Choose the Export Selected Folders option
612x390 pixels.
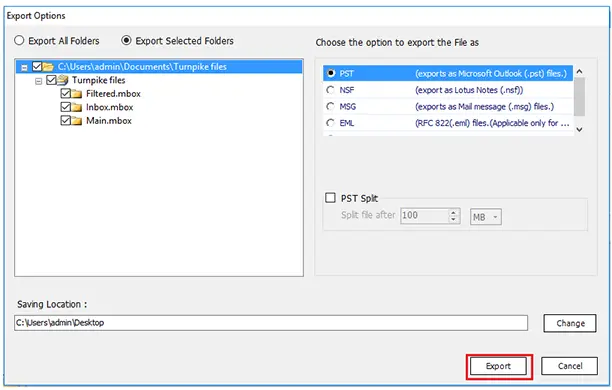pos(126,40)
